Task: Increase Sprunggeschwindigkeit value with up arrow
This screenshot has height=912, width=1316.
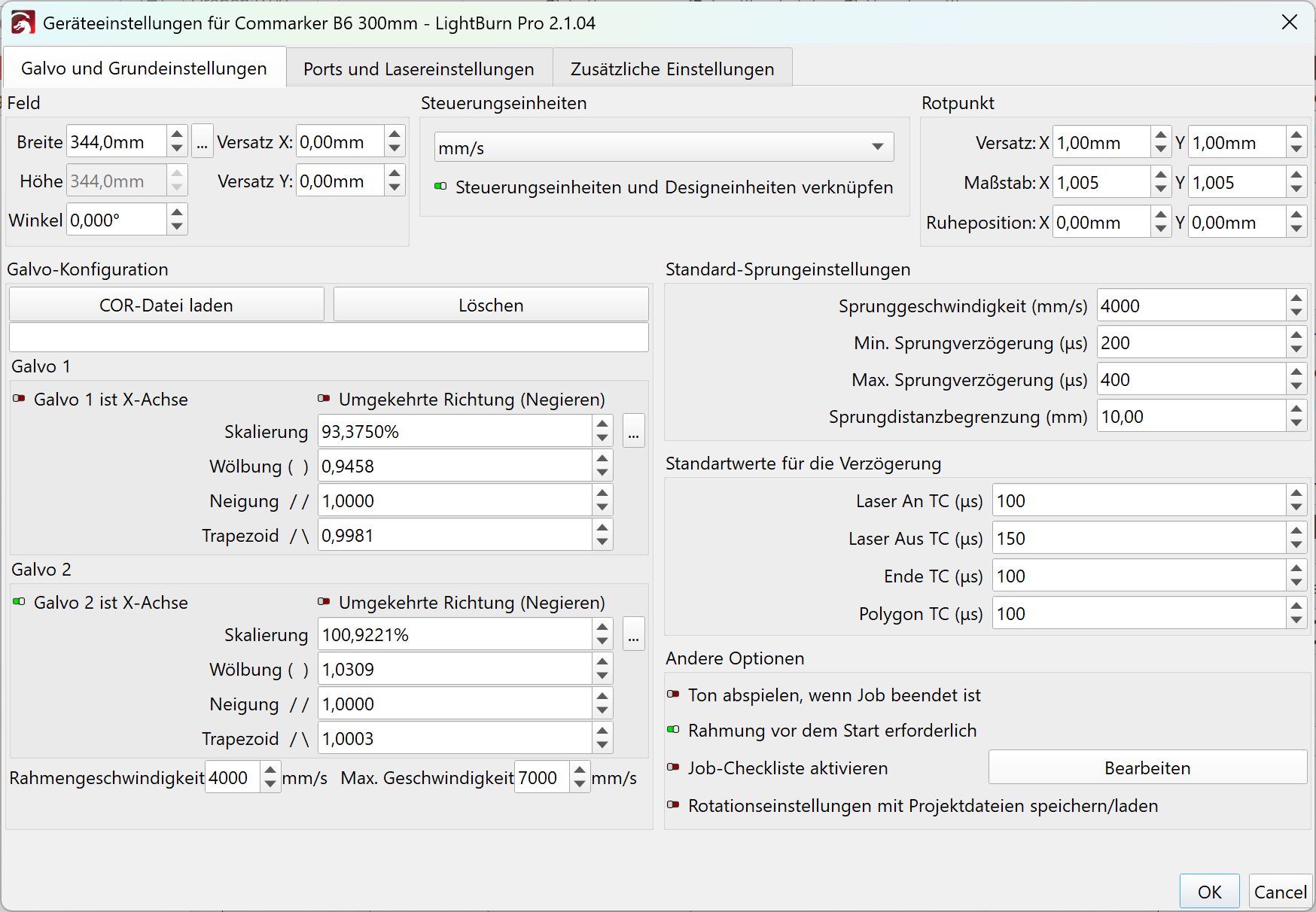Action: tap(1296, 299)
